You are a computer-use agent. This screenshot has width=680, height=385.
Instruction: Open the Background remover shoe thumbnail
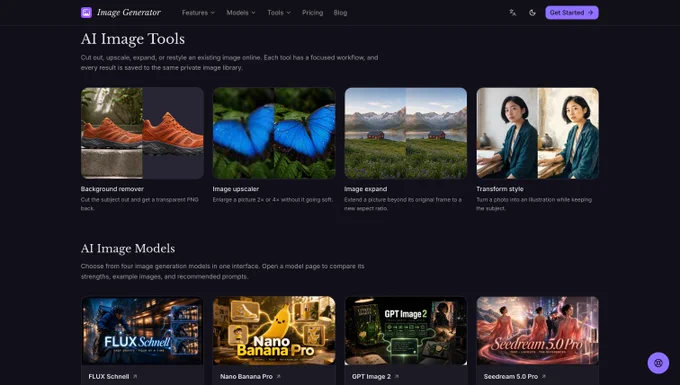click(x=142, y=133)
